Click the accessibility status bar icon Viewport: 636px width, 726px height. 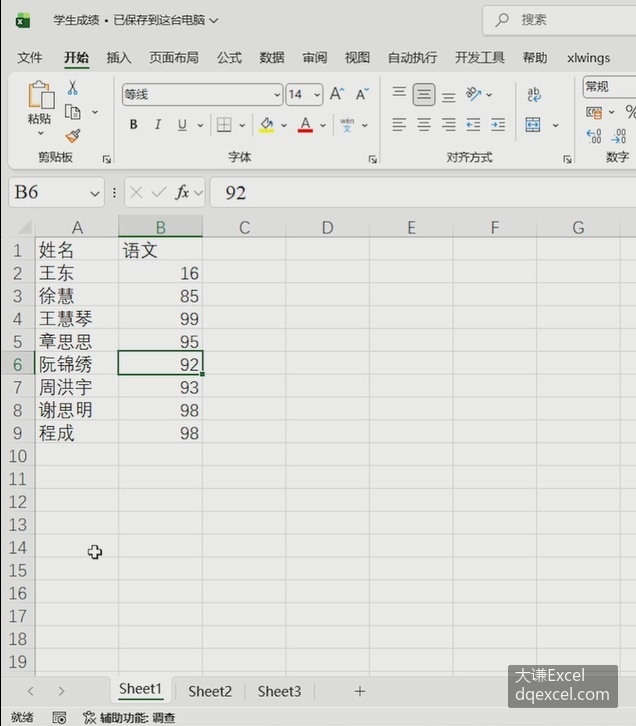tap(89, 718)
